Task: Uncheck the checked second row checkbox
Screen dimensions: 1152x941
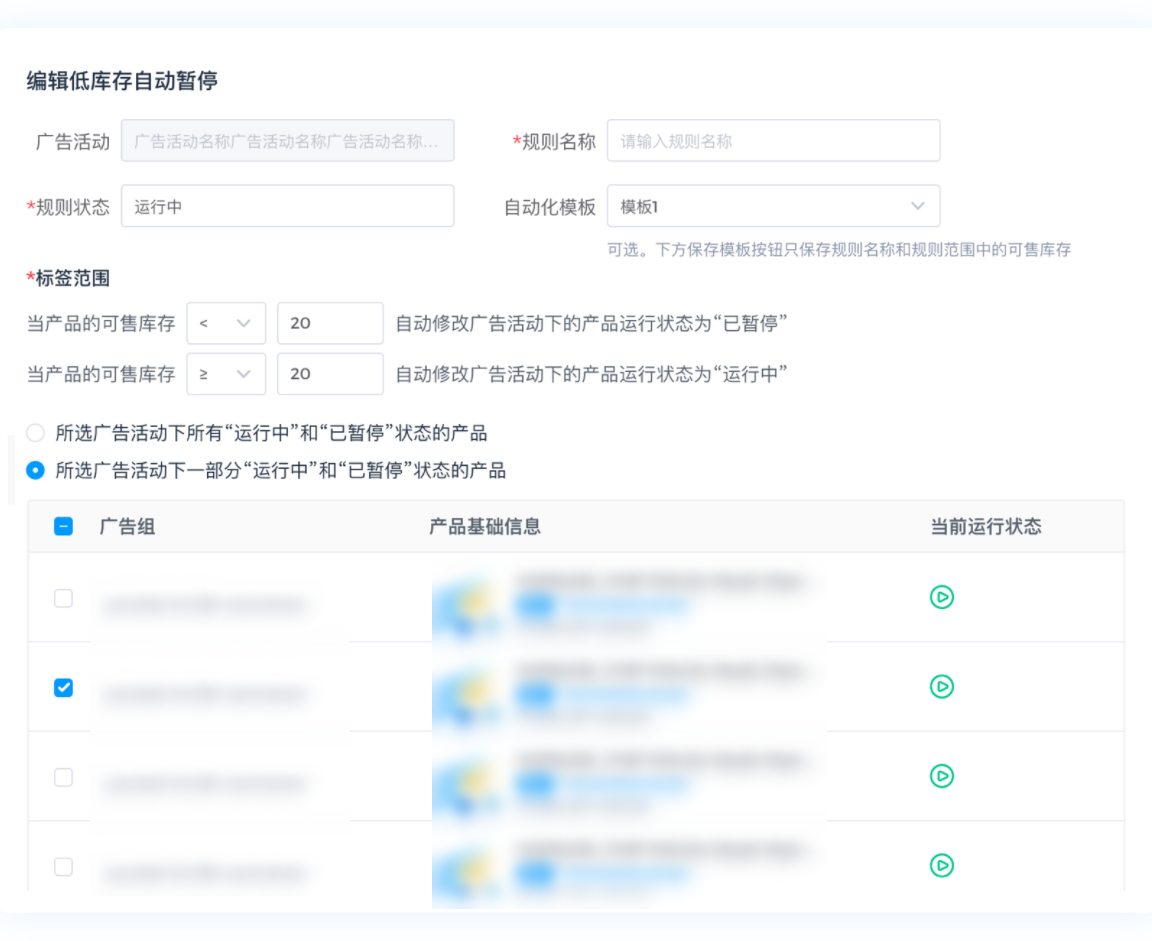Action: pos(63,688)
